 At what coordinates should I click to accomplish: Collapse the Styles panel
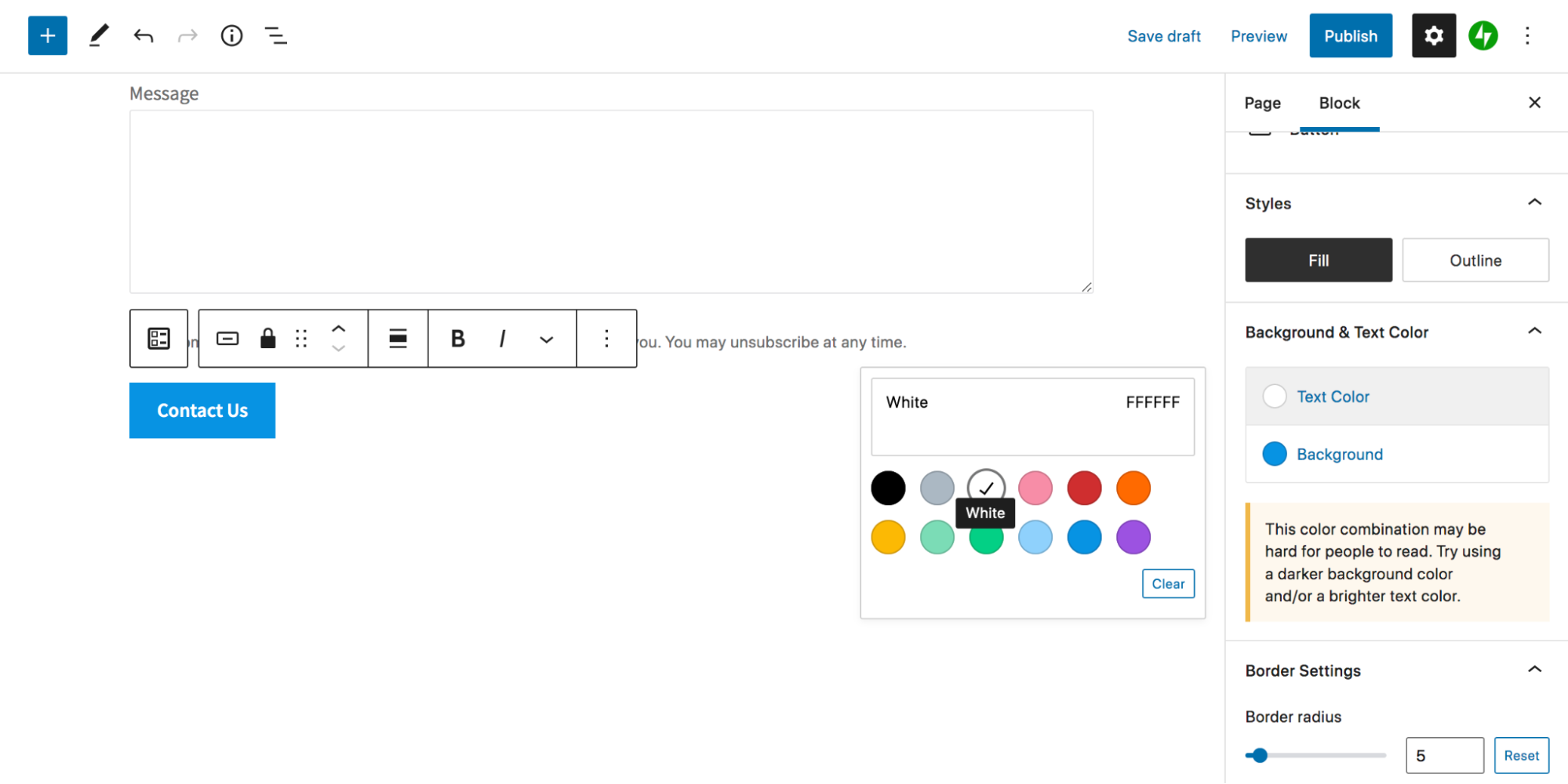point(1535,202)
